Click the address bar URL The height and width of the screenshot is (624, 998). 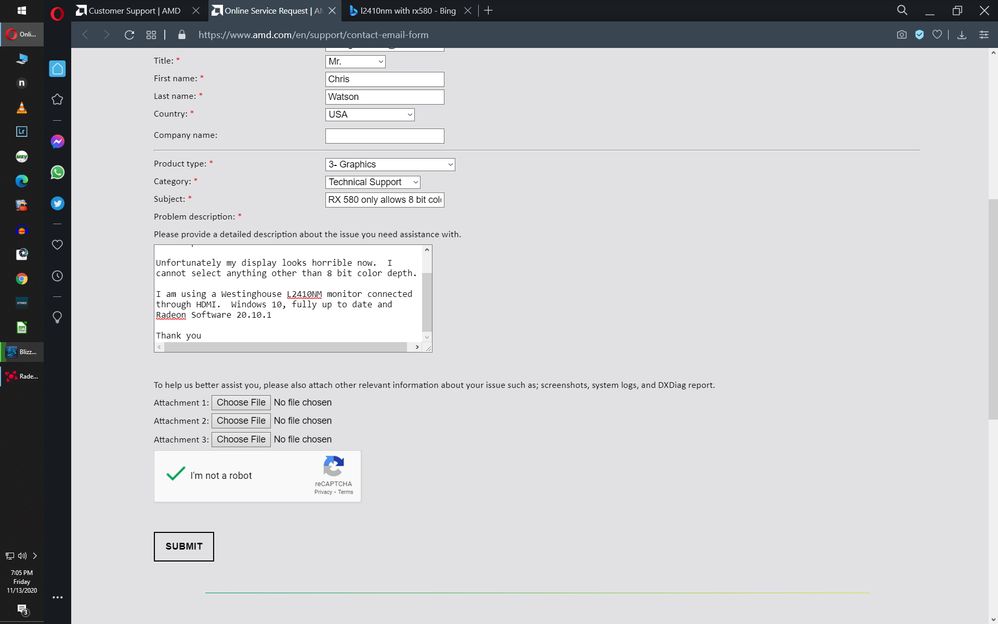click(x=313, y=35)
